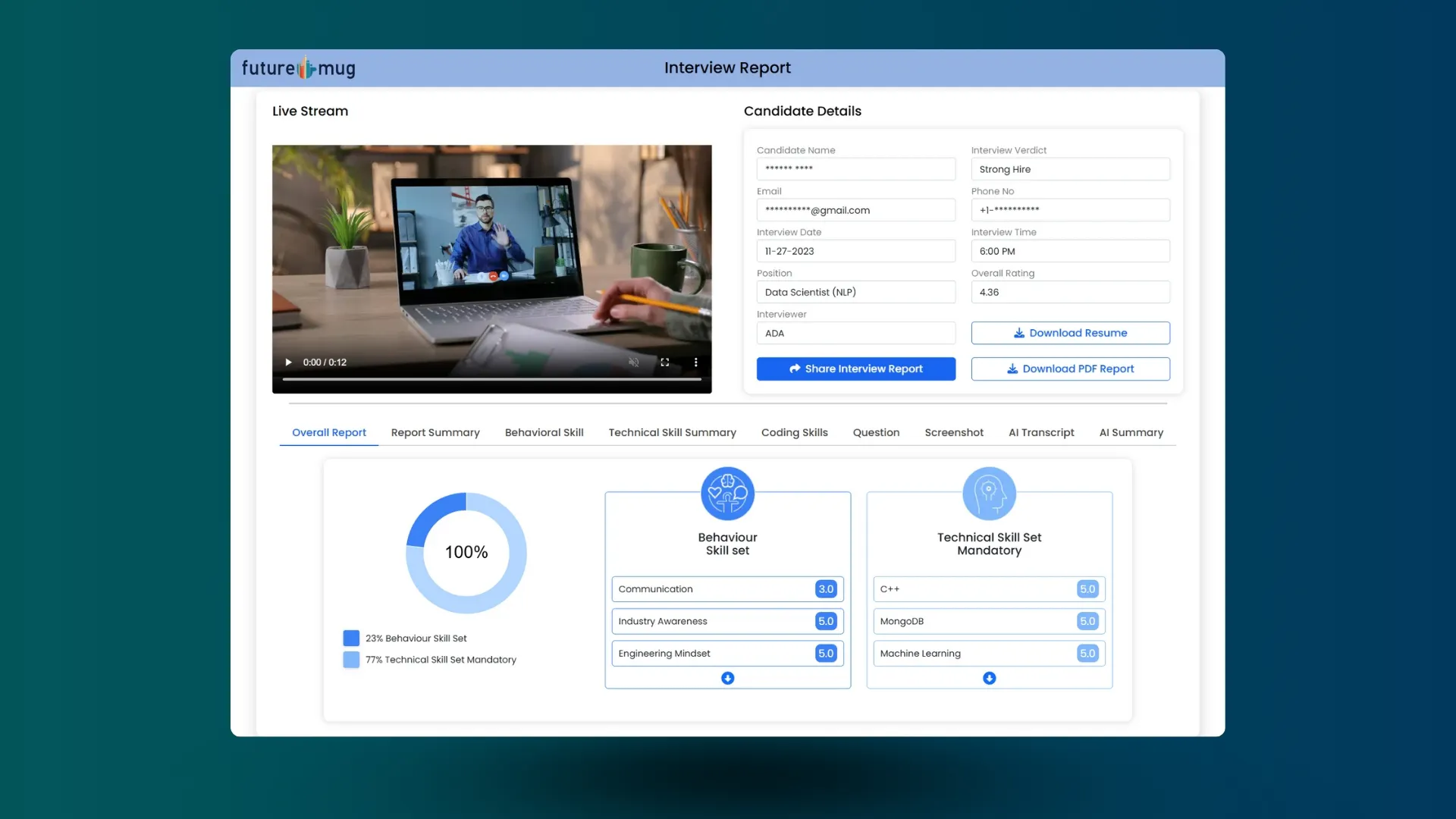
Task: Click the Technical Skill Set head icon
Action: pos(989,494)
